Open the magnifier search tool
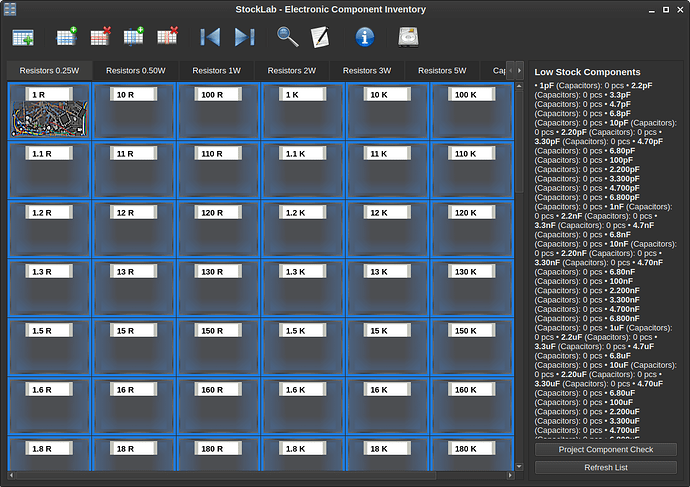 pos(287,38)
